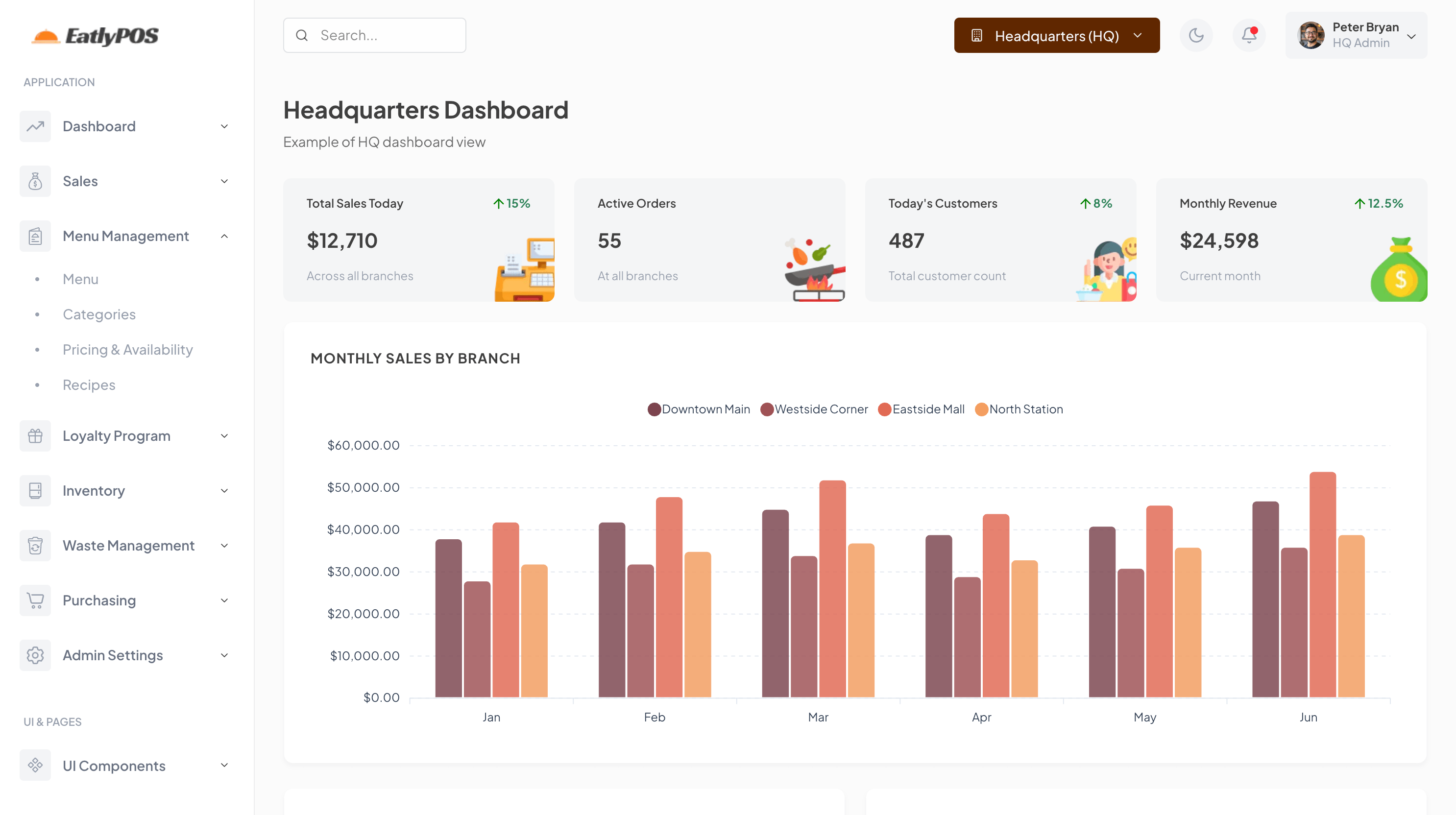Open the Peter Bryan profile menu

pyautogui.click(x=1357, y=35)
